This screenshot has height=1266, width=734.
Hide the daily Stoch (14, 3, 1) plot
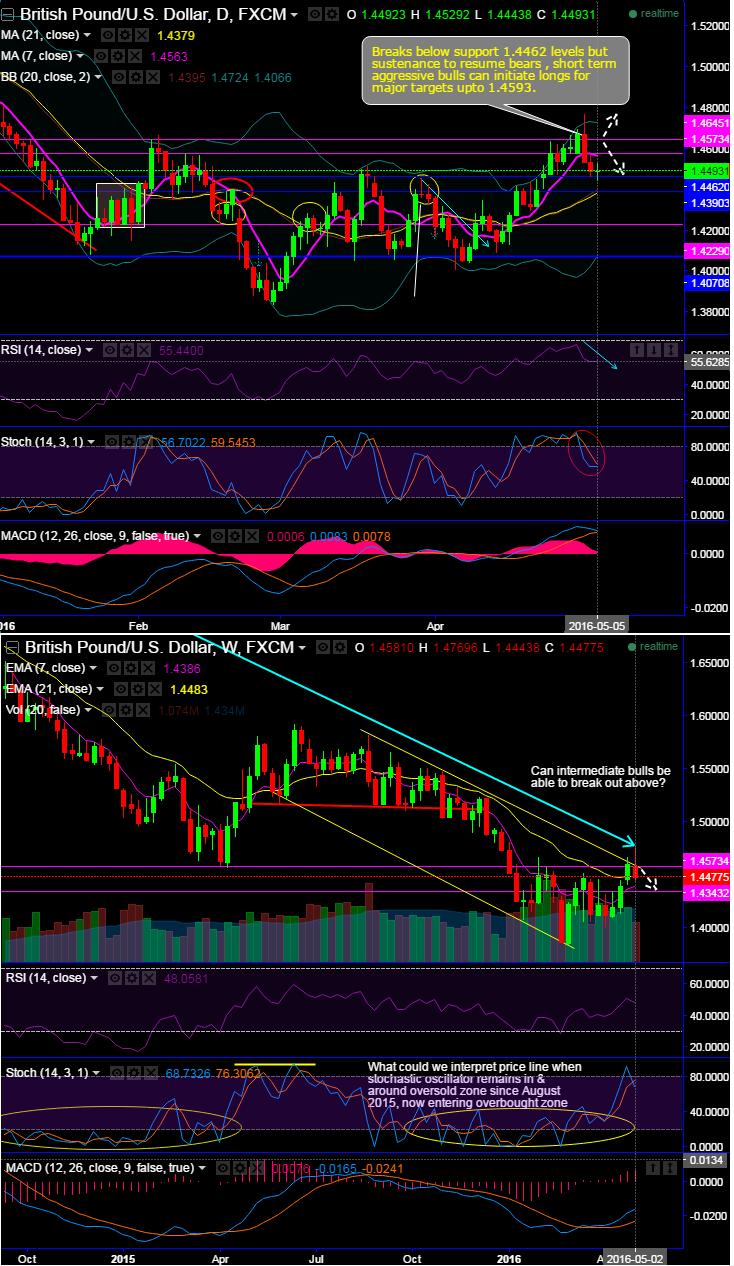pyautogui.click(x=112, y=441)
